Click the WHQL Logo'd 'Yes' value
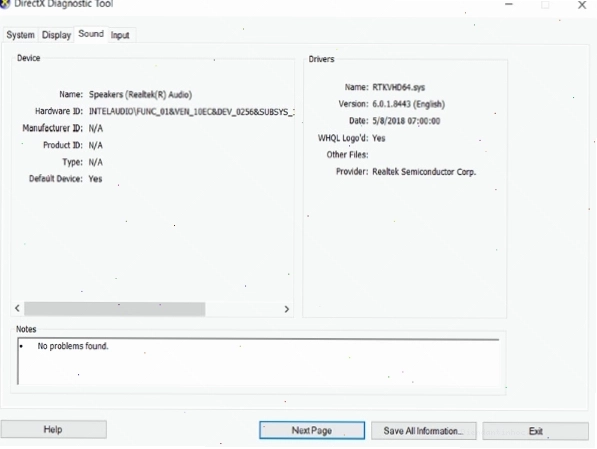Viewport: 597px width, 449px height. pyautogui.click(x=378, y=138)
